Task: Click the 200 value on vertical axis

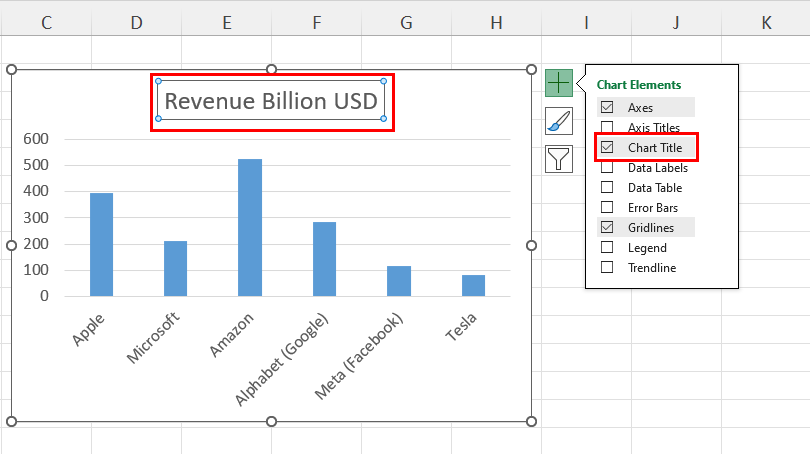Action: click(36, 244)
